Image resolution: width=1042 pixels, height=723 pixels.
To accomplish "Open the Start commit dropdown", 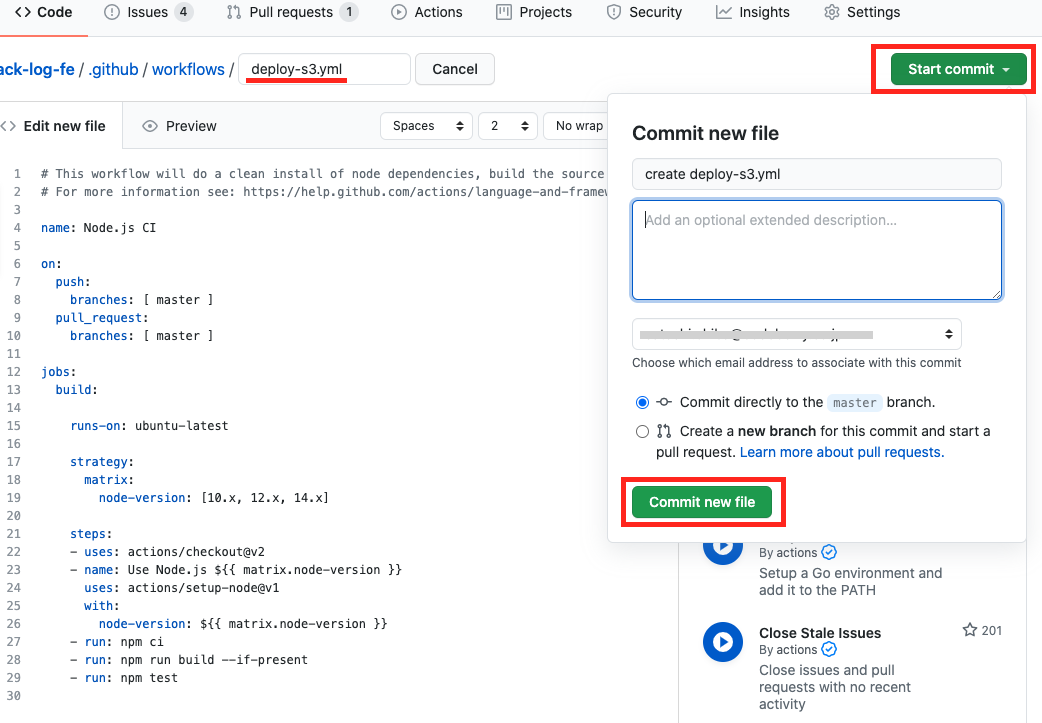I will point(958,69).
